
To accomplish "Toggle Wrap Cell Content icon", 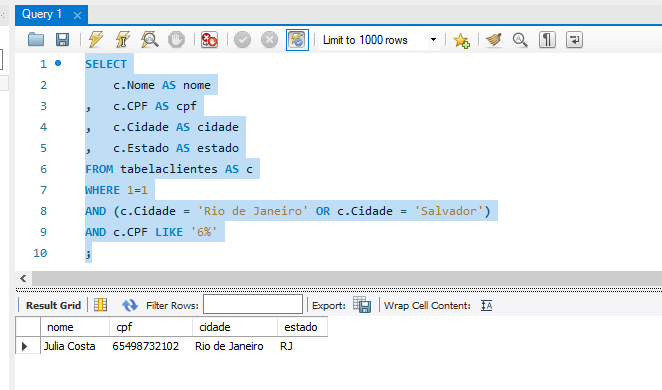I will [x=486, y=305].
